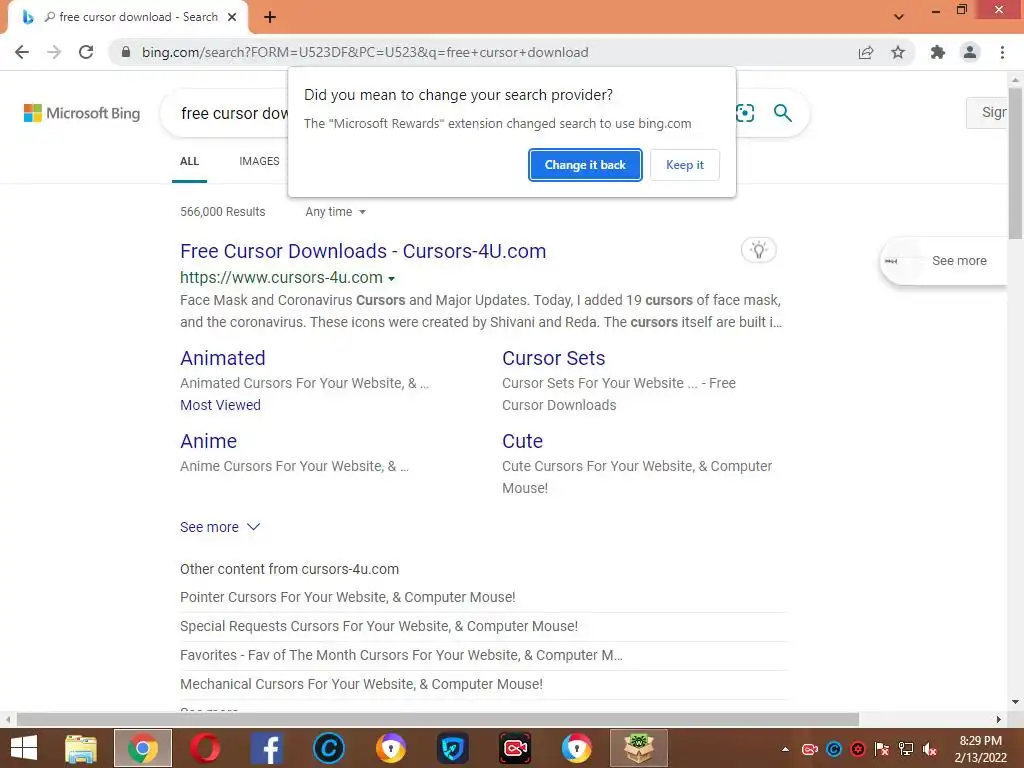Click the Bing visual search camera icon
The width and height of the screenshot is (1024, 768).
tap(744, 113)
